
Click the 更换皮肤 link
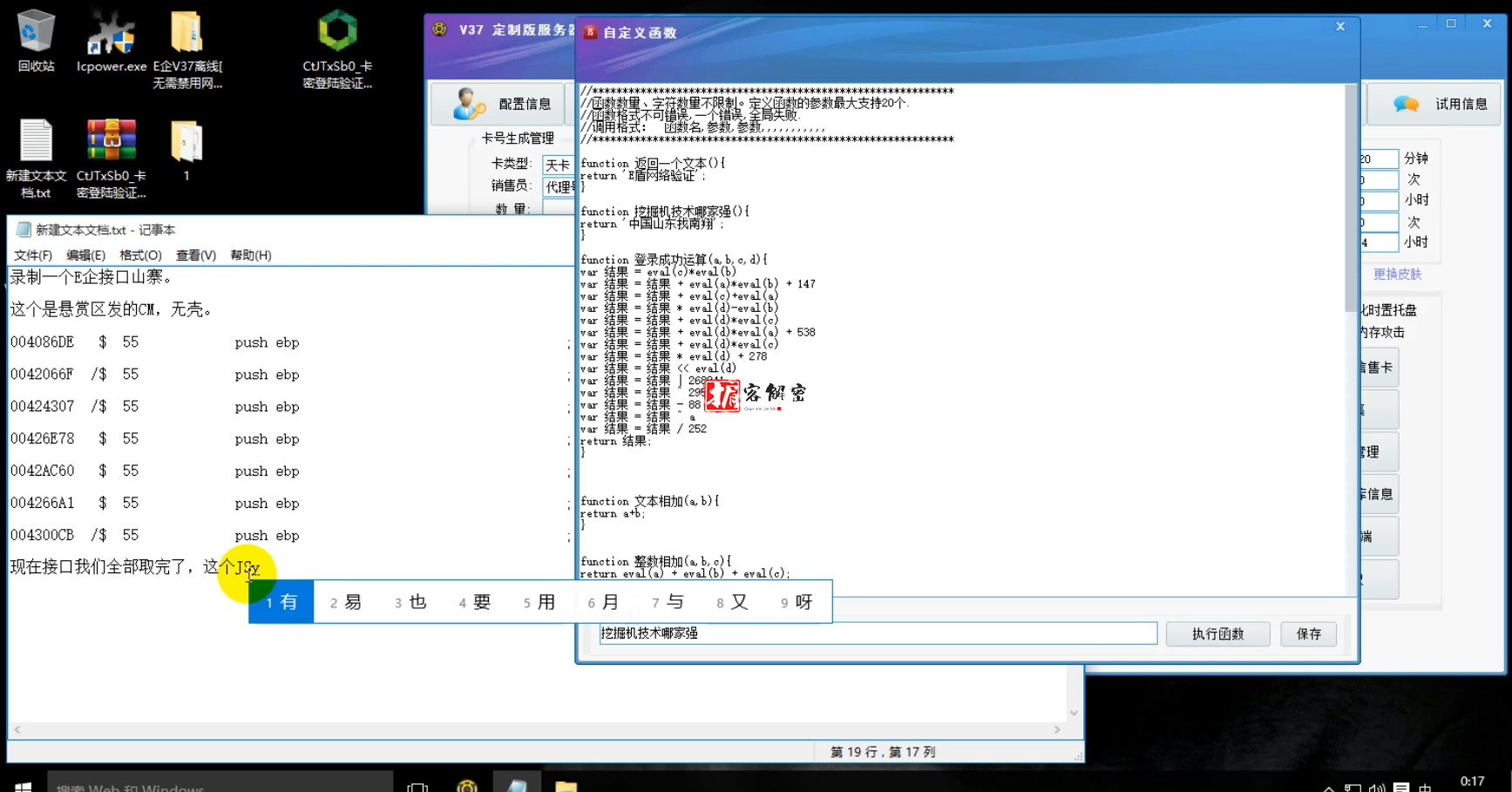coord(1397,274)
